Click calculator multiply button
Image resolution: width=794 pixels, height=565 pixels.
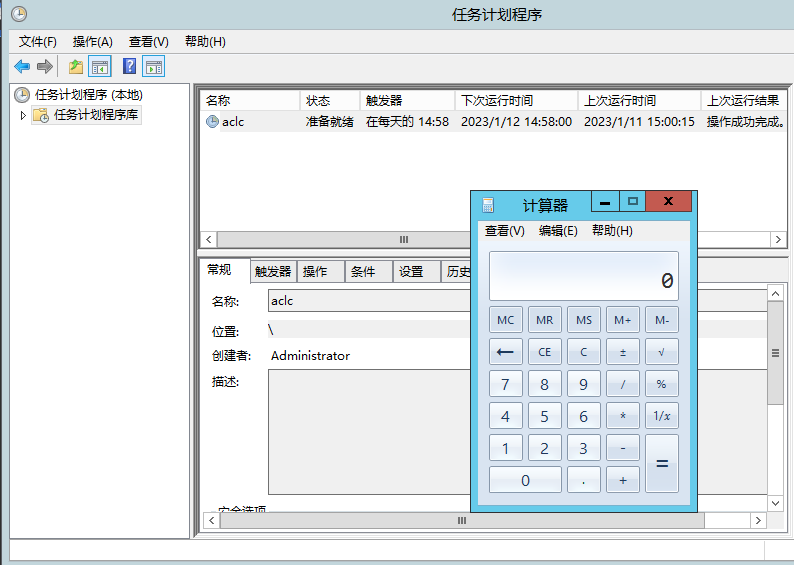point(622,416)
